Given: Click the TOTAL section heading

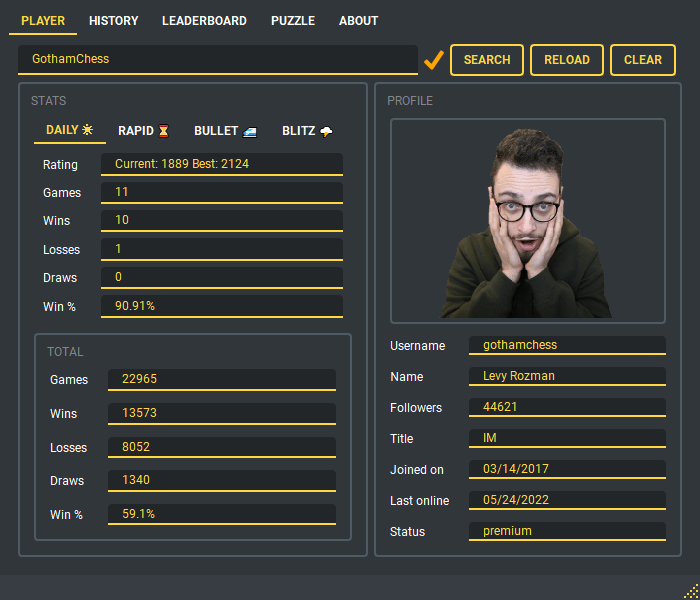Looking at the screenshot, I should (x=65, y=352).
